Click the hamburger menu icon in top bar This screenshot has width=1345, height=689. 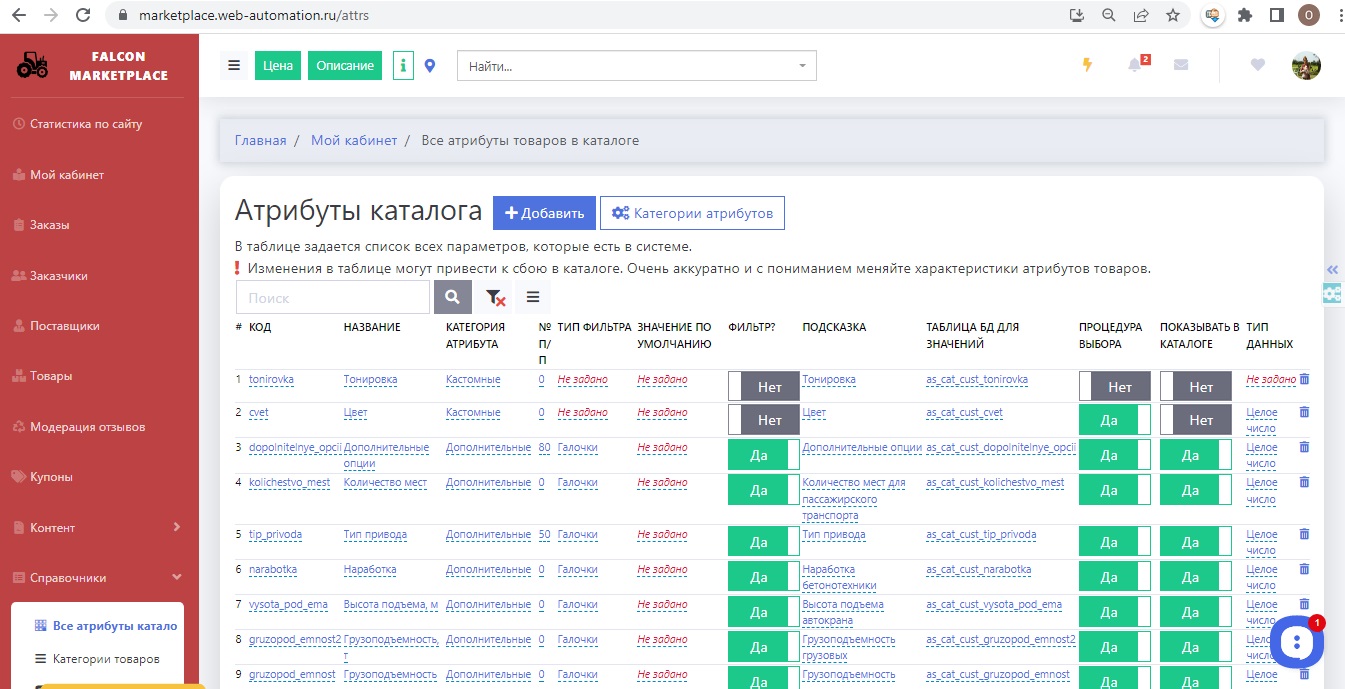pos(234,66)
